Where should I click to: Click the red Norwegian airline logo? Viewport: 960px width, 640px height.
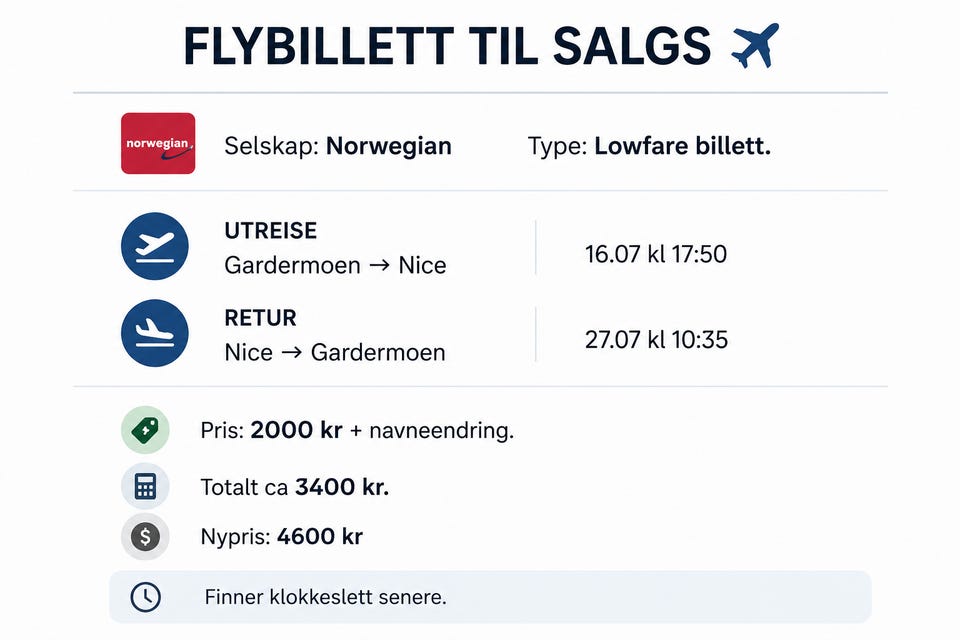click(158, 143)
